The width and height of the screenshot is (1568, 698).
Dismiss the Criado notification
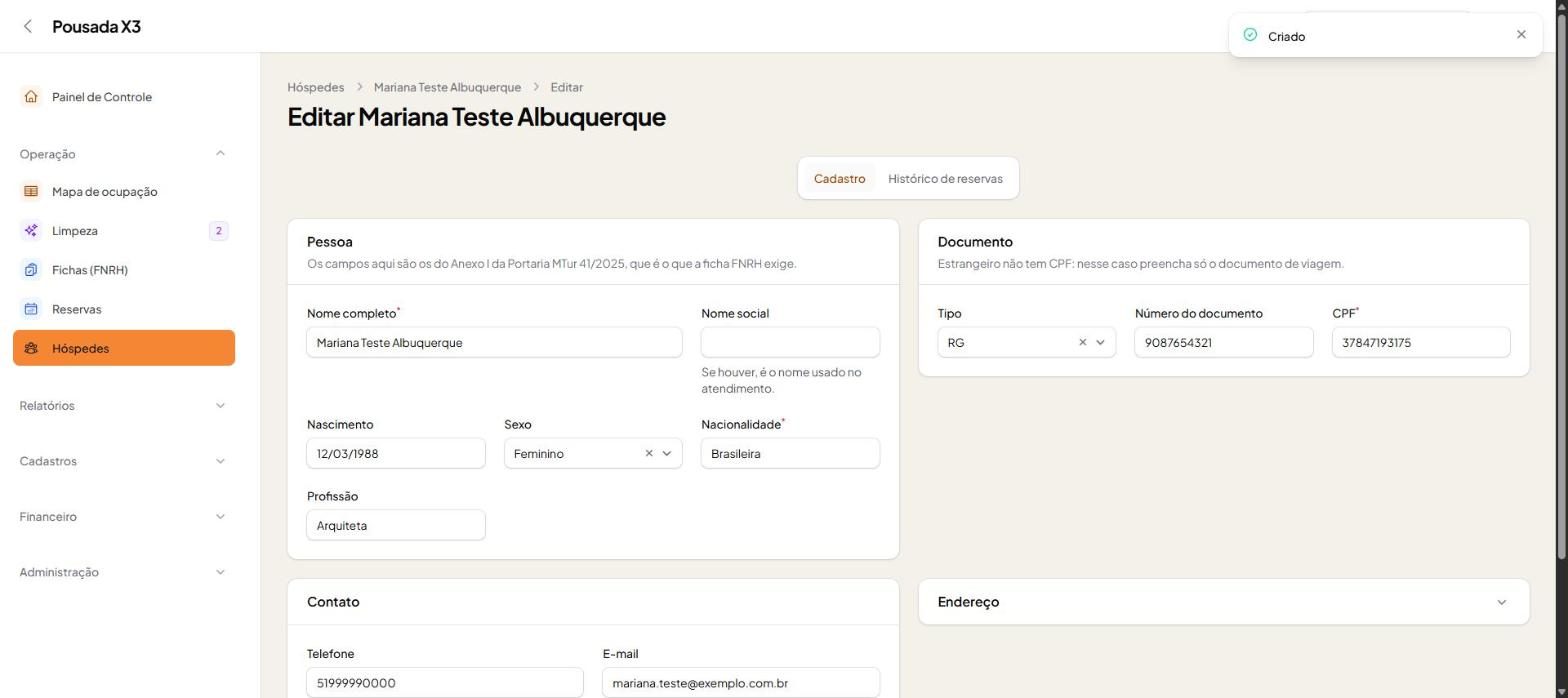[1521, 35]
